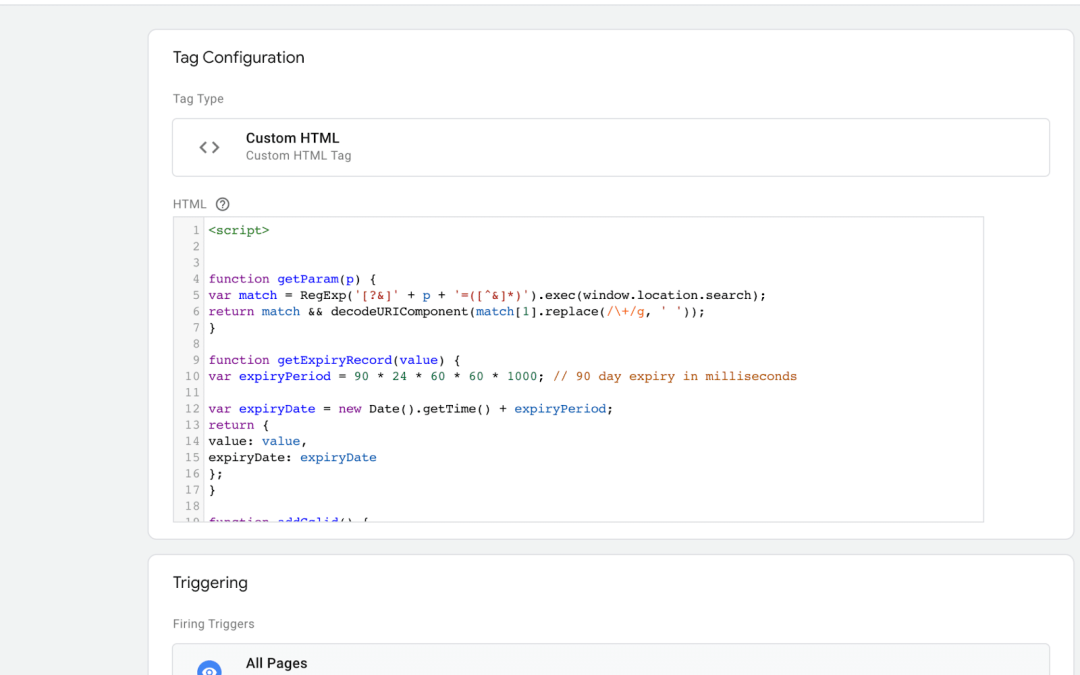
Task: Select the getParam function name on line 4
Action: pos(310,278)
